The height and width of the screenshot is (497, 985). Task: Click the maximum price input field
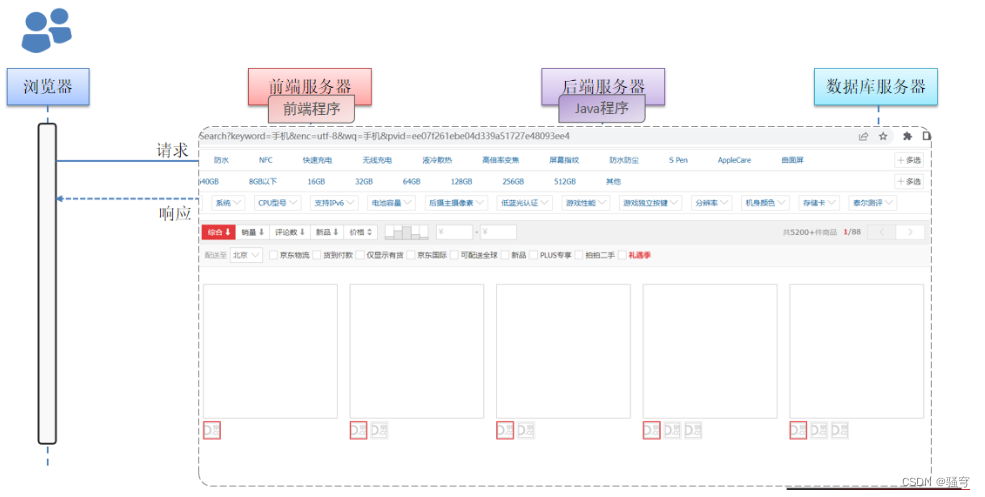pyautogui.click(x=498, y=232)
